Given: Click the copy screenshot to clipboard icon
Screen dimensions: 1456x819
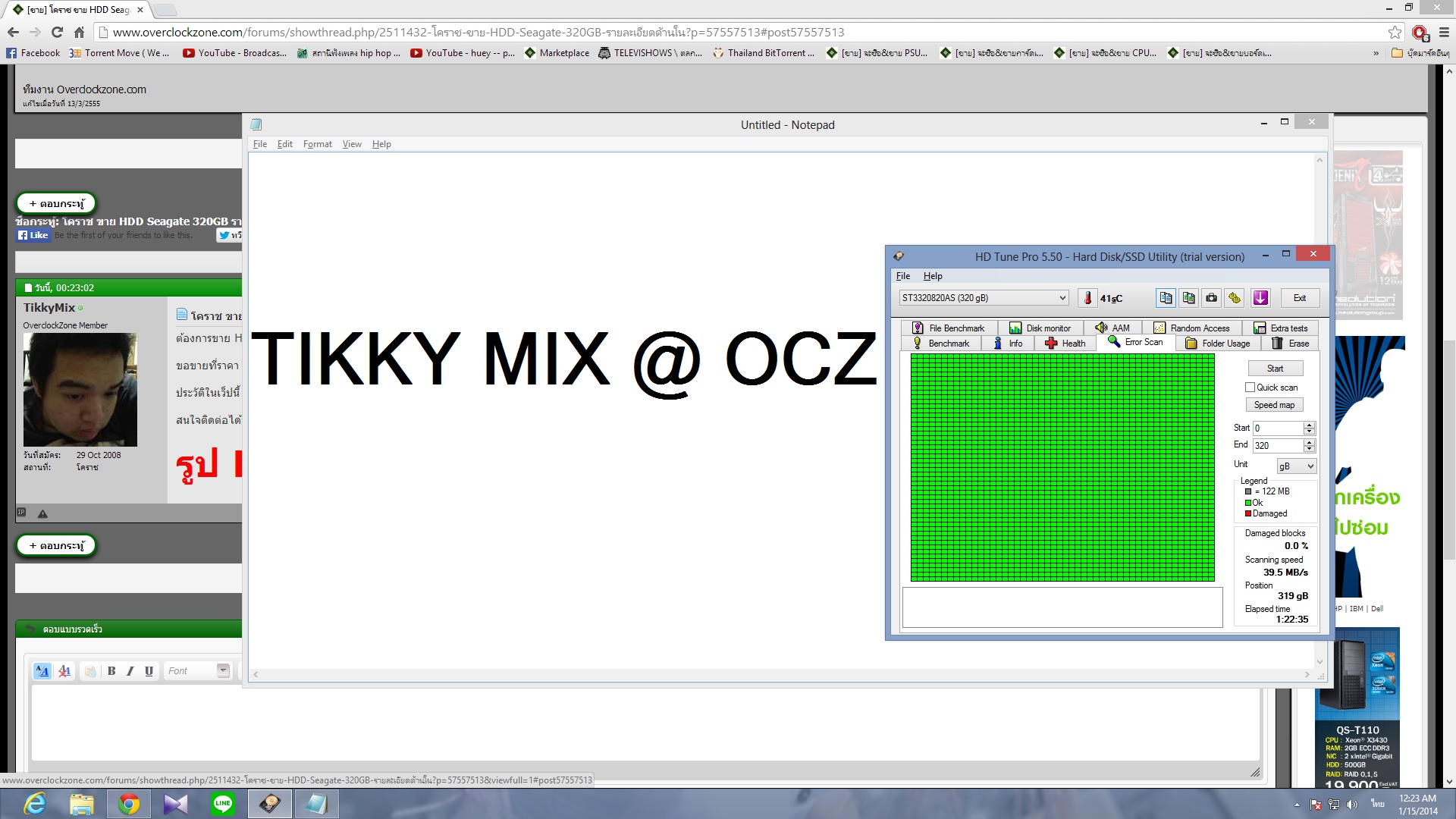Looking at the screenshot, I should pos(1188,298).
